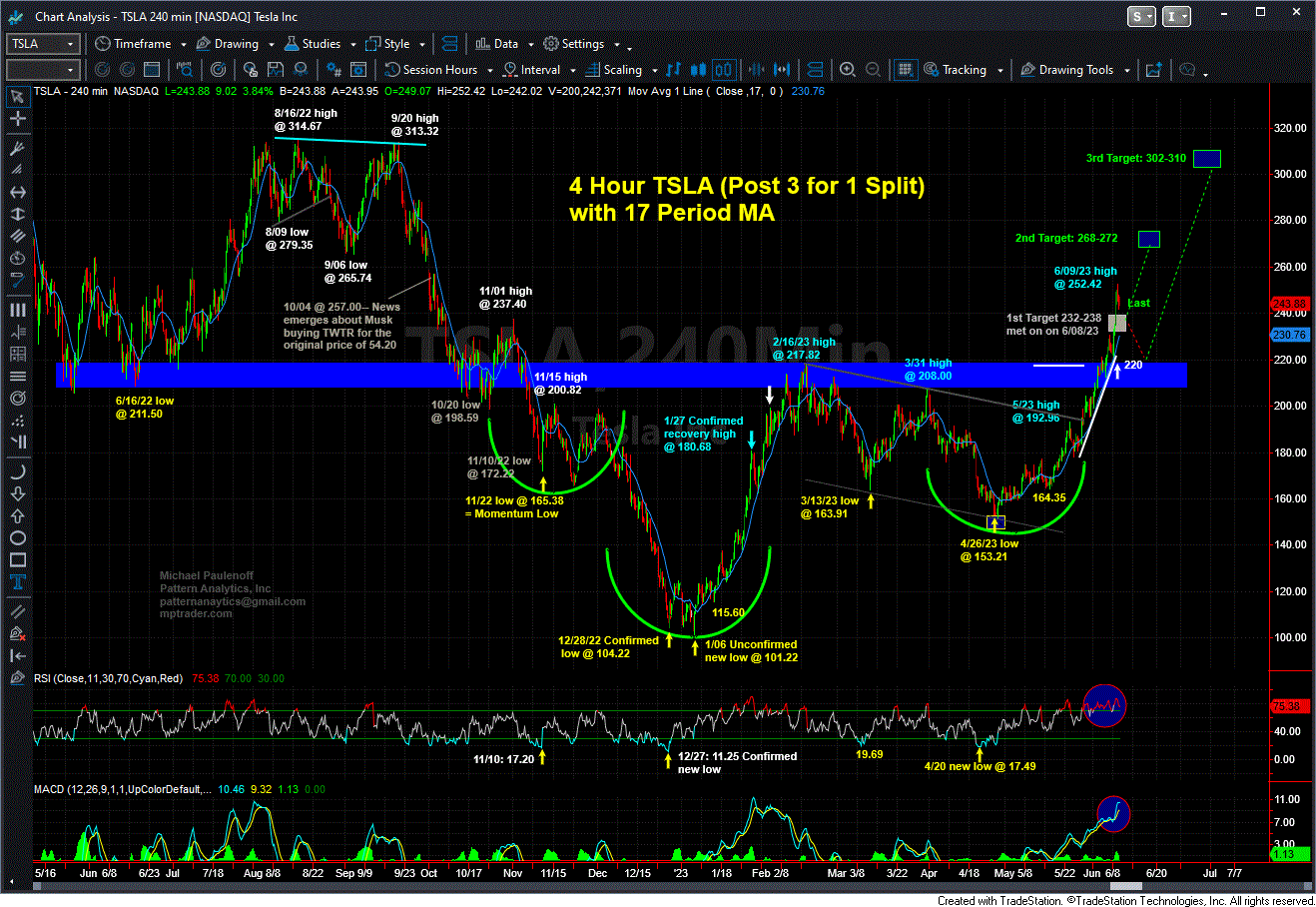Click the remove drawing objects icon
This screenshot has width=1316, height=907.
coord(17,633)
